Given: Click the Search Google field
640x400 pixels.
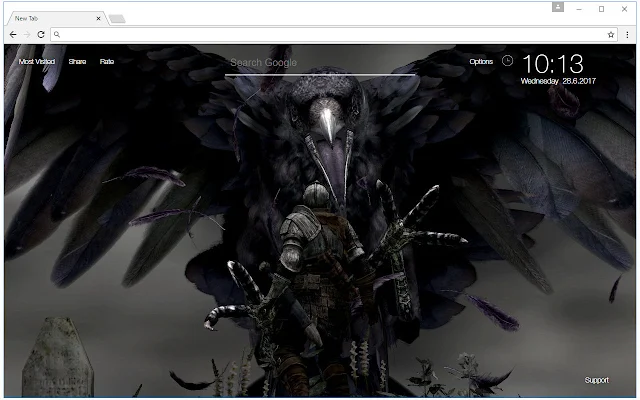Looking at the screenshot, I should coord(320,63).
